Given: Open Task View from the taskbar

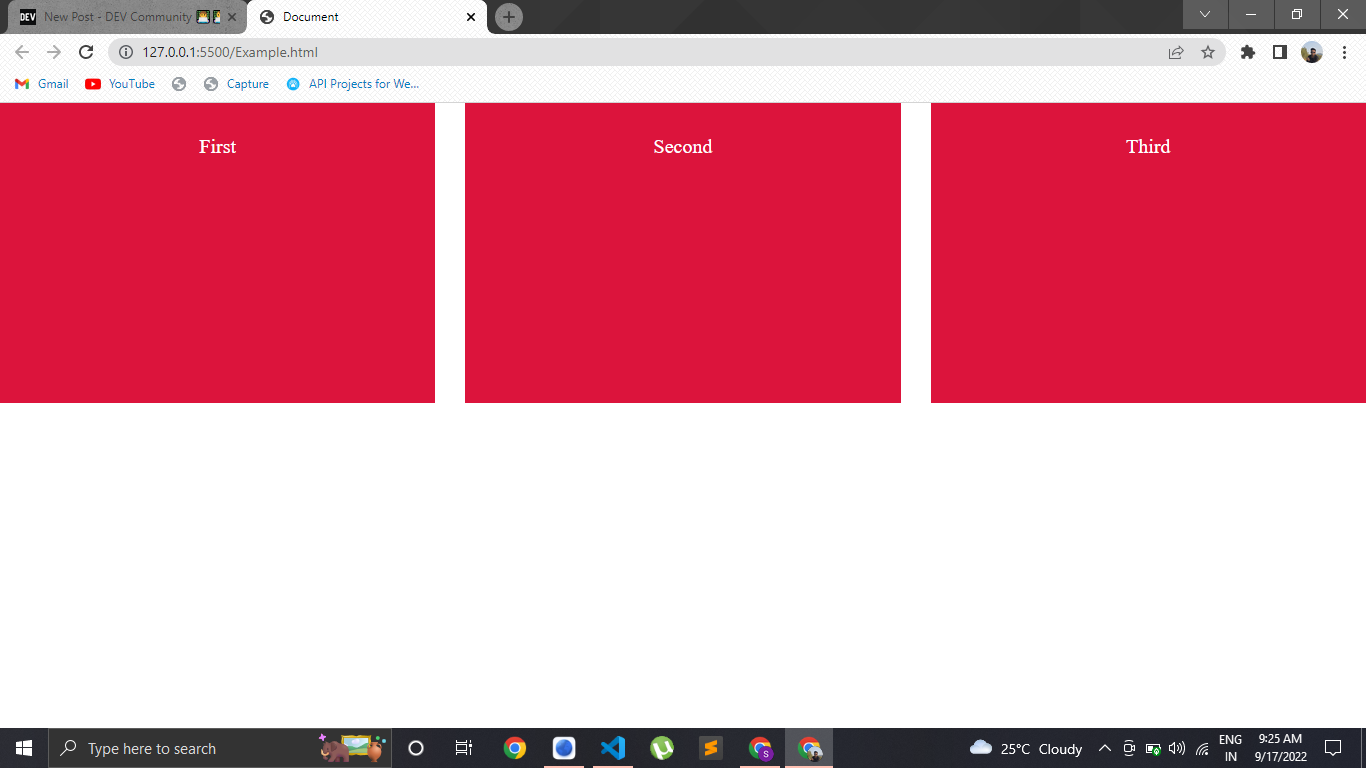Looking at the screenshot, I should click(x=464, y=748).
